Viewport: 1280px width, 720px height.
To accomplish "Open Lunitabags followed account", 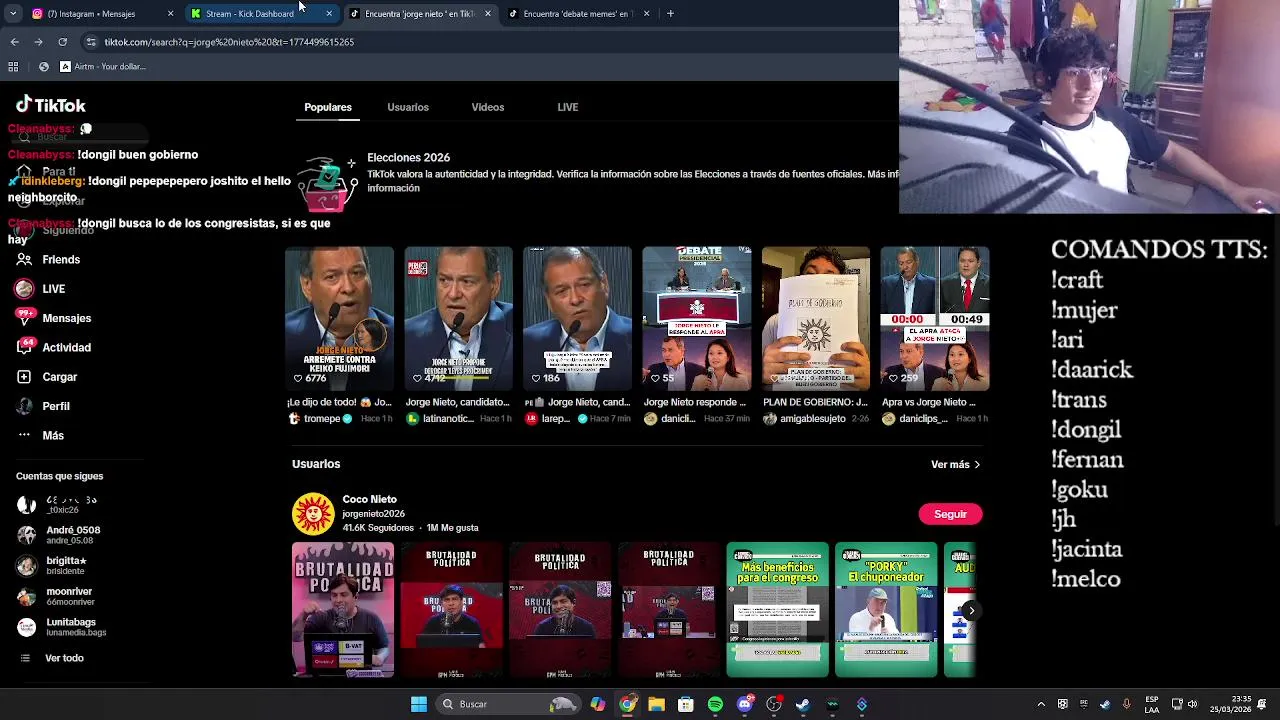I will (62, 627).
